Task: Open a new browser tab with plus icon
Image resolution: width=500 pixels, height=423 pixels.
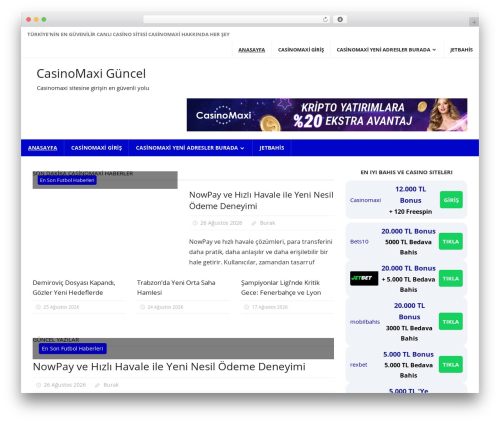Action: click(x=474, y=22)
